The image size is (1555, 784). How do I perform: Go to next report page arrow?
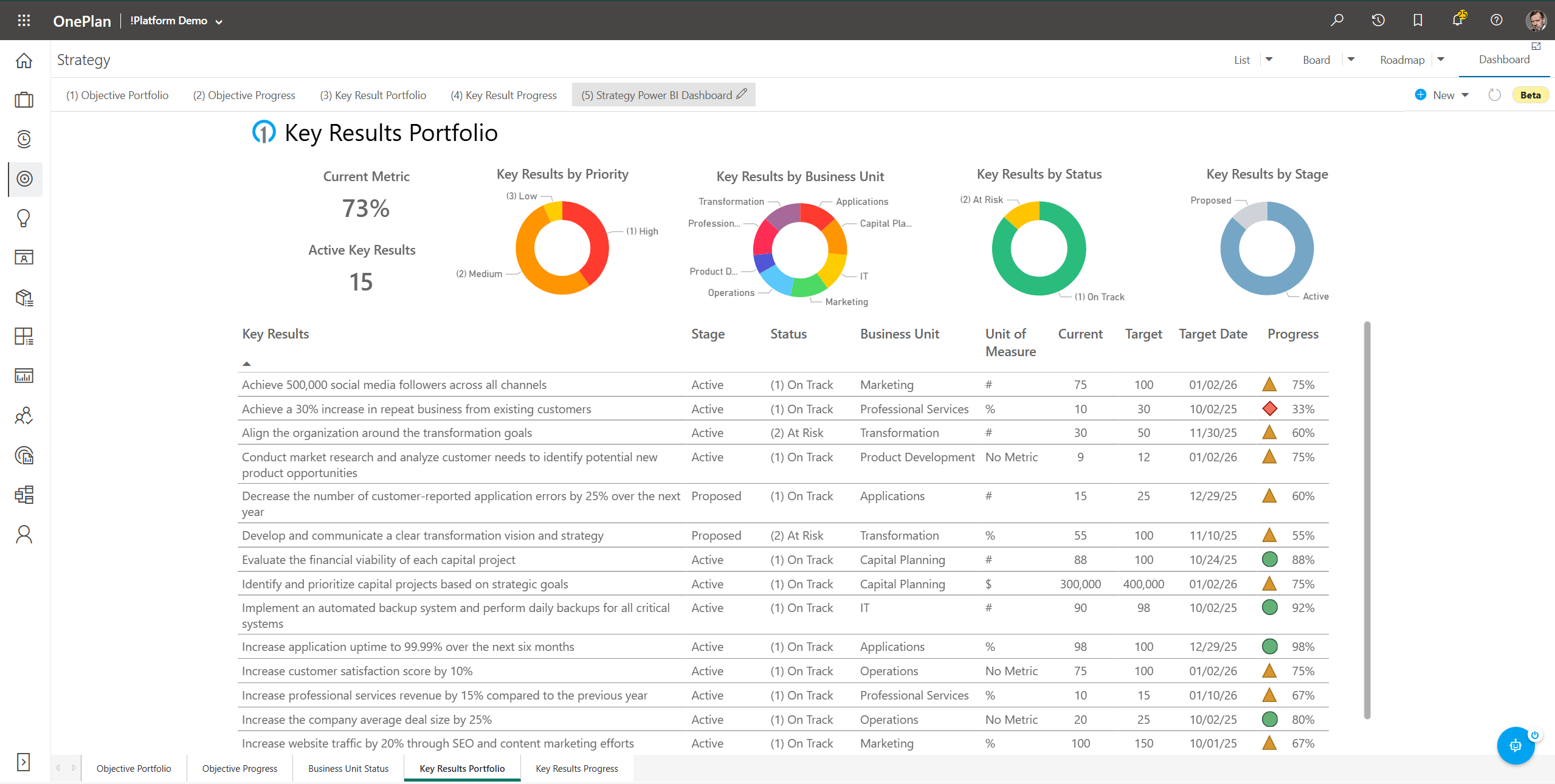74,768
